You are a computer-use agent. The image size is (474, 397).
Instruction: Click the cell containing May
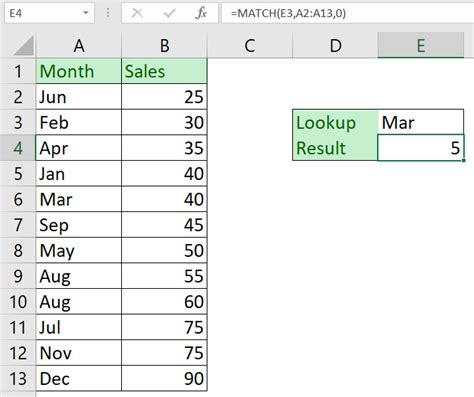[79, 250]
